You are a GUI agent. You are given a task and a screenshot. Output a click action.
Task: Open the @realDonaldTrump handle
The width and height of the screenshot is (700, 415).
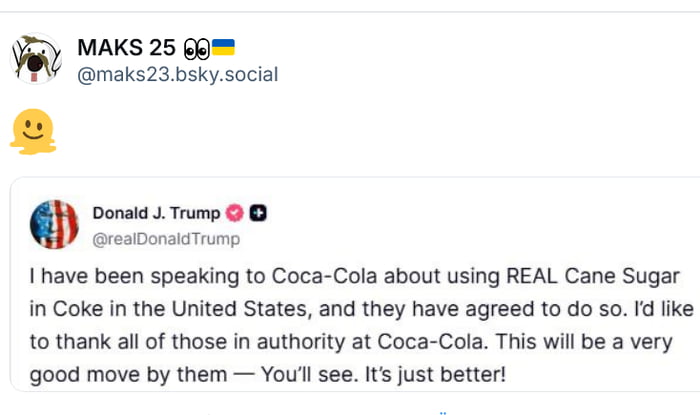click(x=166, y=239)
